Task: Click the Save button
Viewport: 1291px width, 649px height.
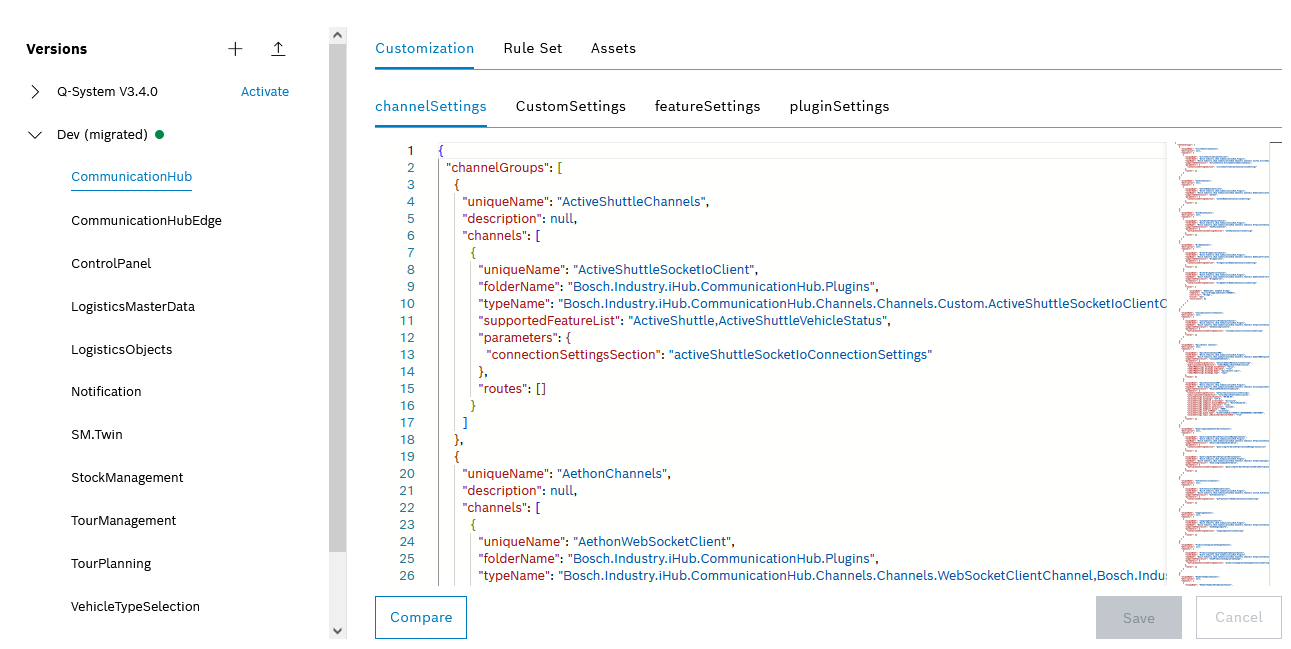Action: [x=1139, y=618]
